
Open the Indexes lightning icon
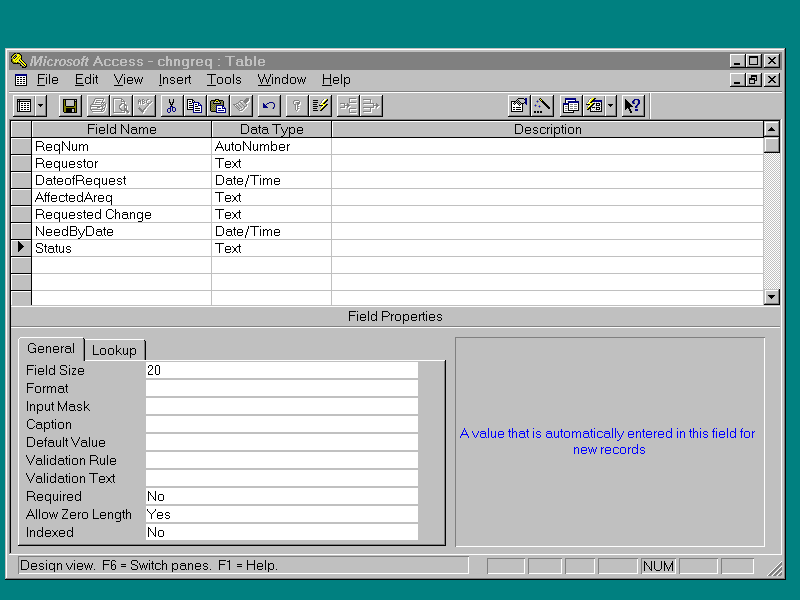(x=320, y=105)
